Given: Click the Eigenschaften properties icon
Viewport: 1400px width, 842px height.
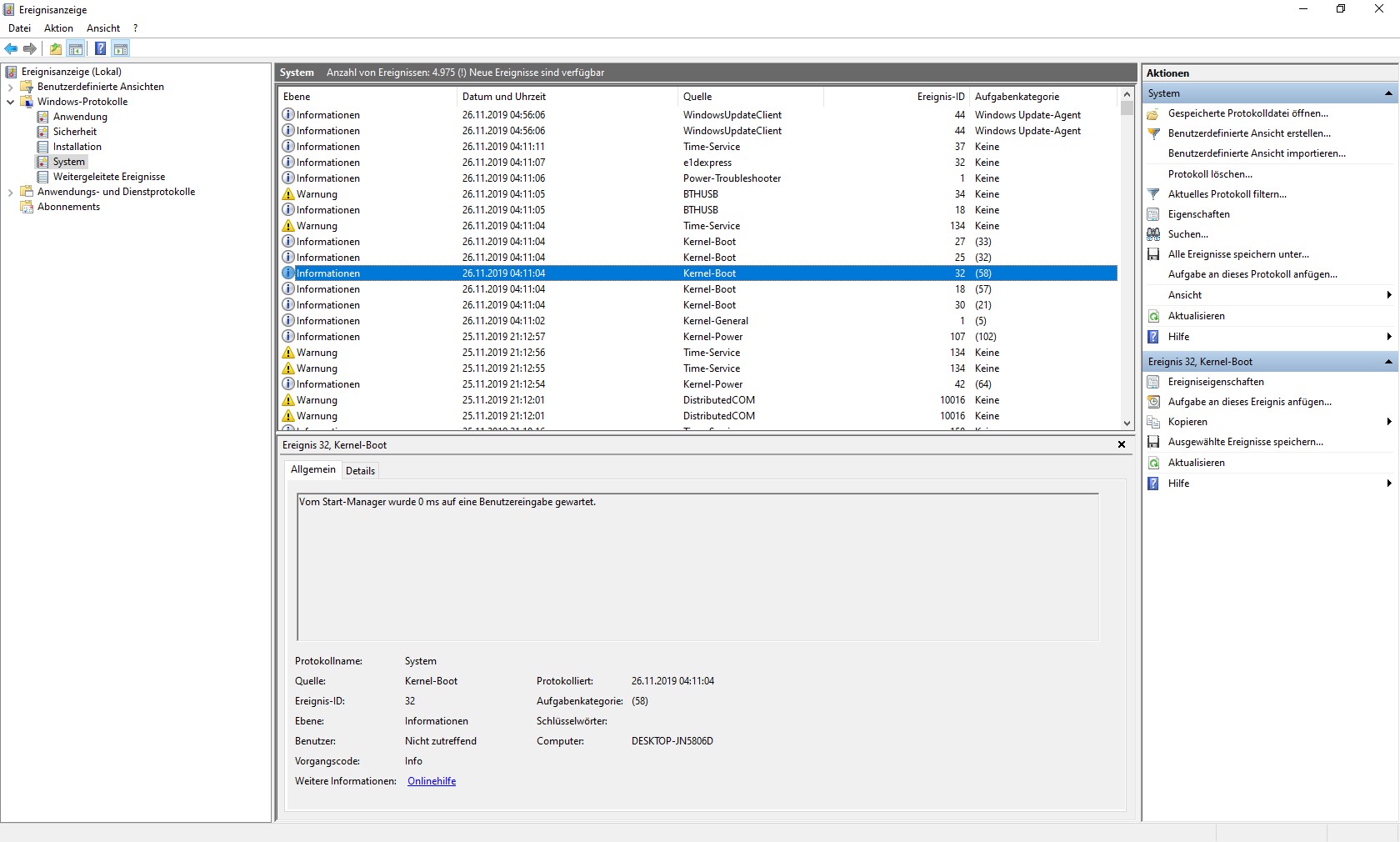Looking at the screenshot, I should pyautogui.click(x=1153, y=214).
